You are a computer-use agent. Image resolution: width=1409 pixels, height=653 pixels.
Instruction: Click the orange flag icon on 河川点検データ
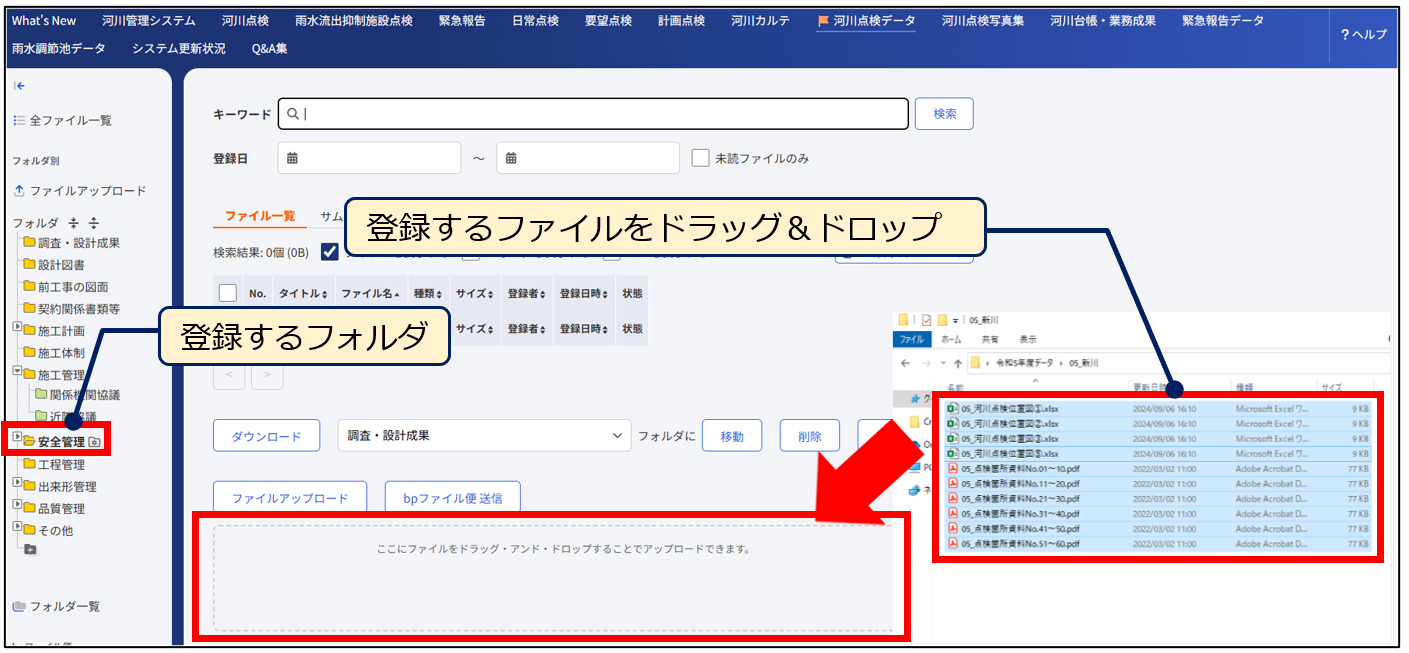(x=823, y=20)
